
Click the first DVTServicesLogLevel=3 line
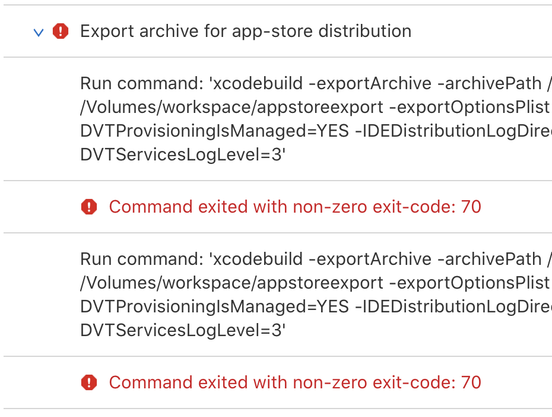pyautogui.click(x=183, y=154)
